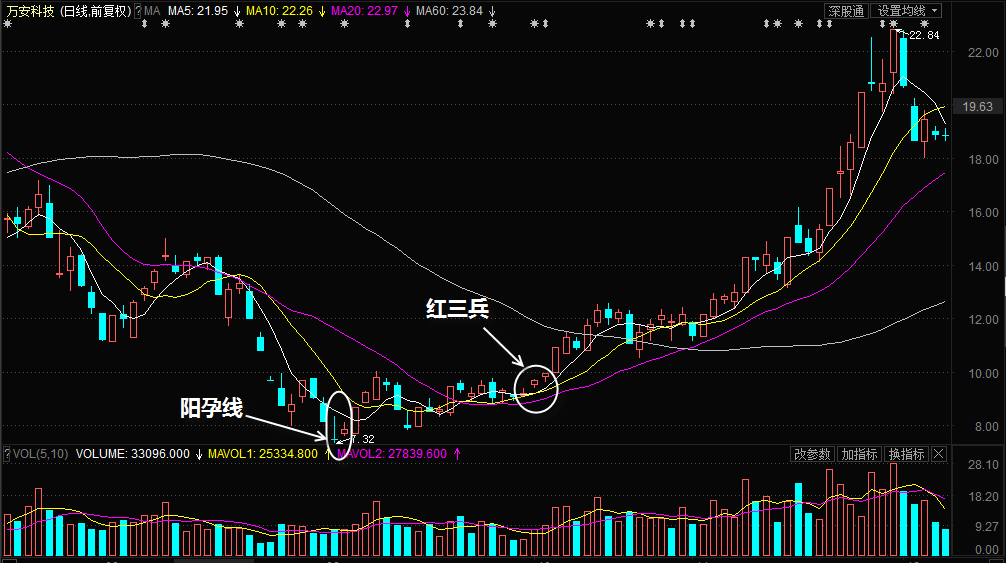Viewport: 1006px width, 563px height.
Task: Click star marker below MA60's down arrow
Action: point(492,24)
